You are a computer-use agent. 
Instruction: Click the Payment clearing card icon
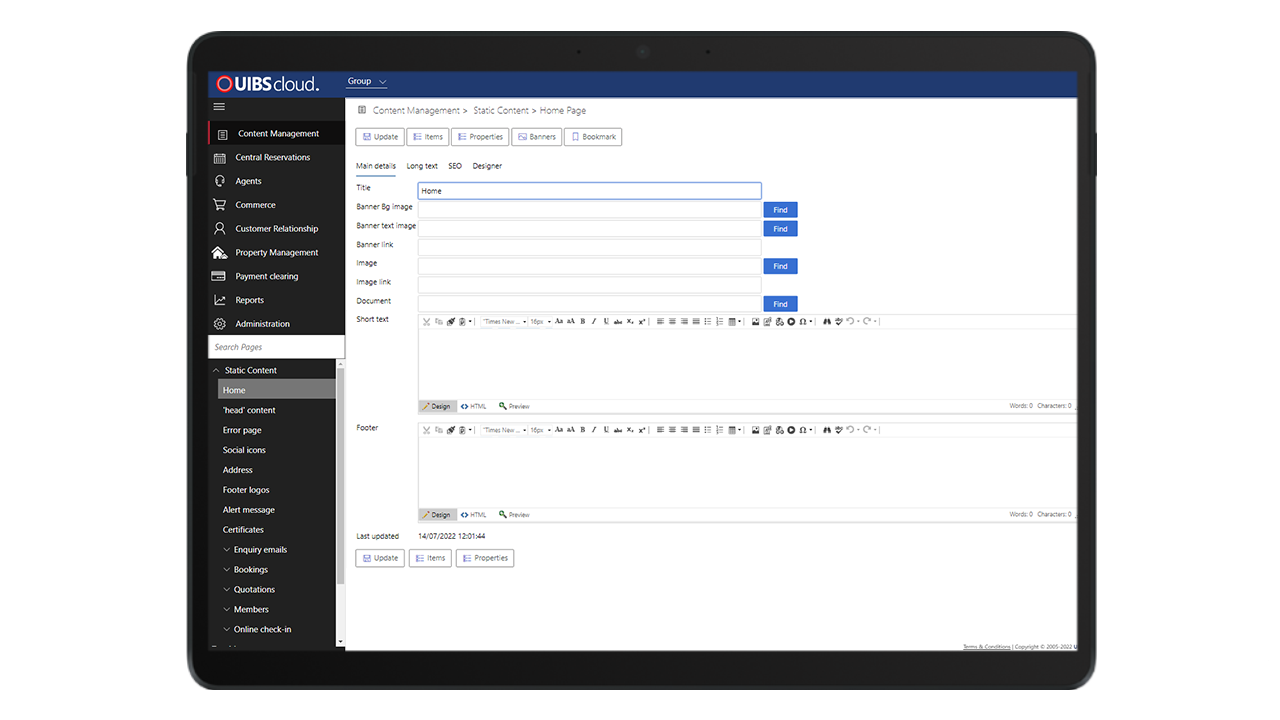pyautogui.click(x=220, y=276)
